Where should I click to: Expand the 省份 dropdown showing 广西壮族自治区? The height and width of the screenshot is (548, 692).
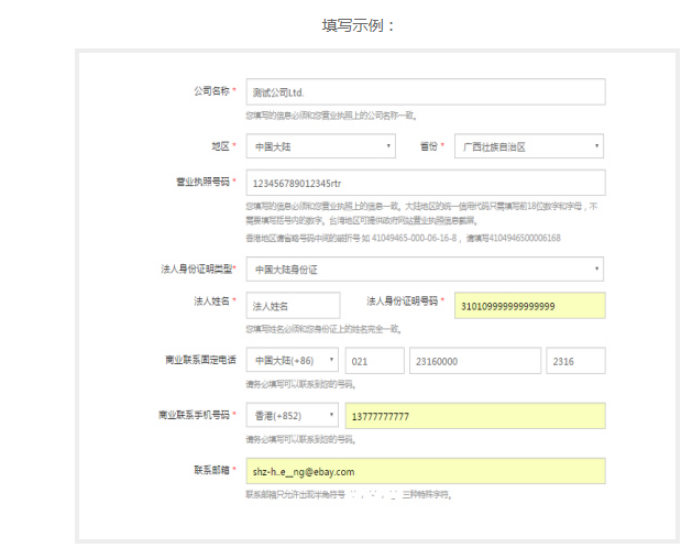point(529,146)
